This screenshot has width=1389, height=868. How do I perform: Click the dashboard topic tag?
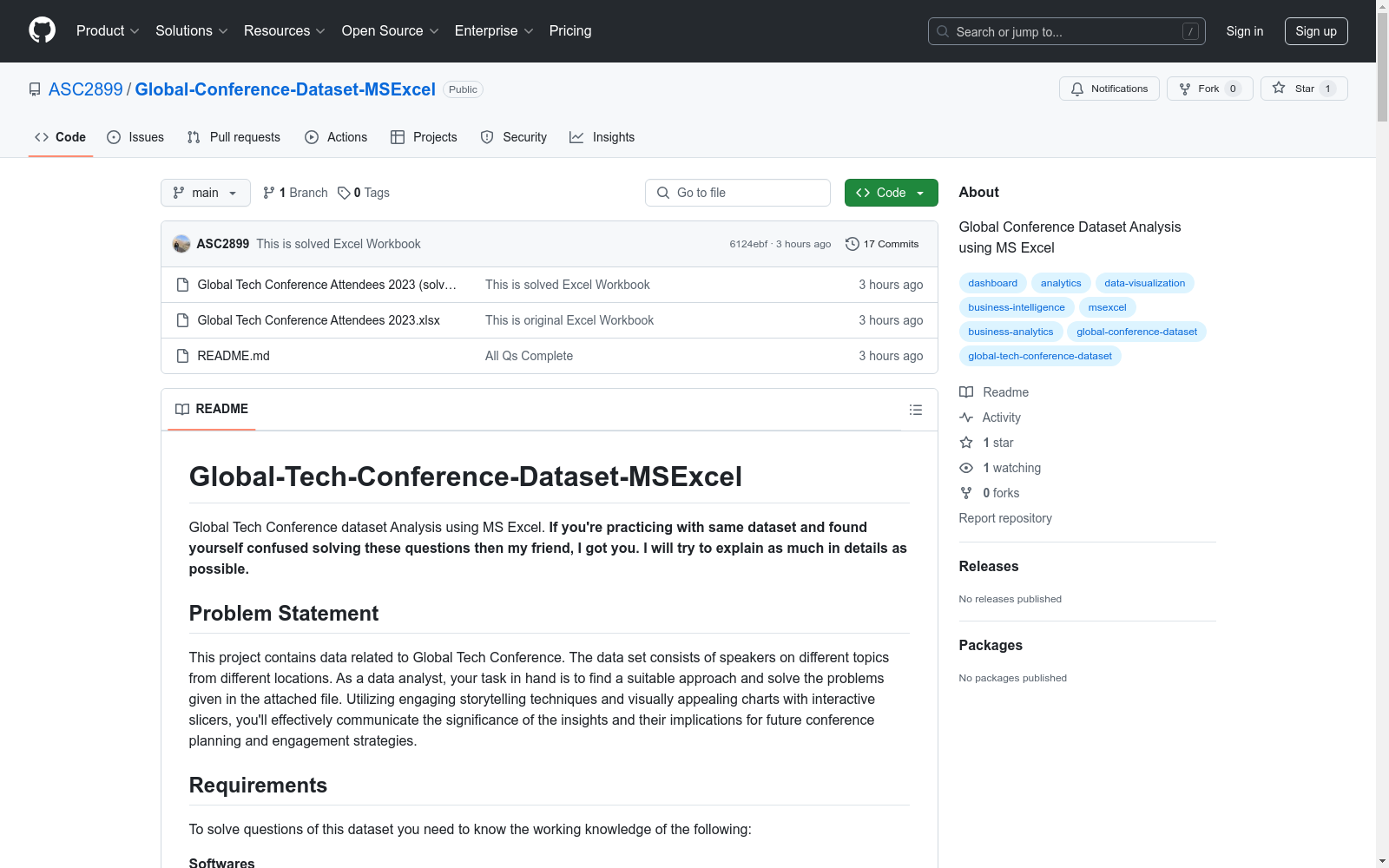(x=993, y=283)
